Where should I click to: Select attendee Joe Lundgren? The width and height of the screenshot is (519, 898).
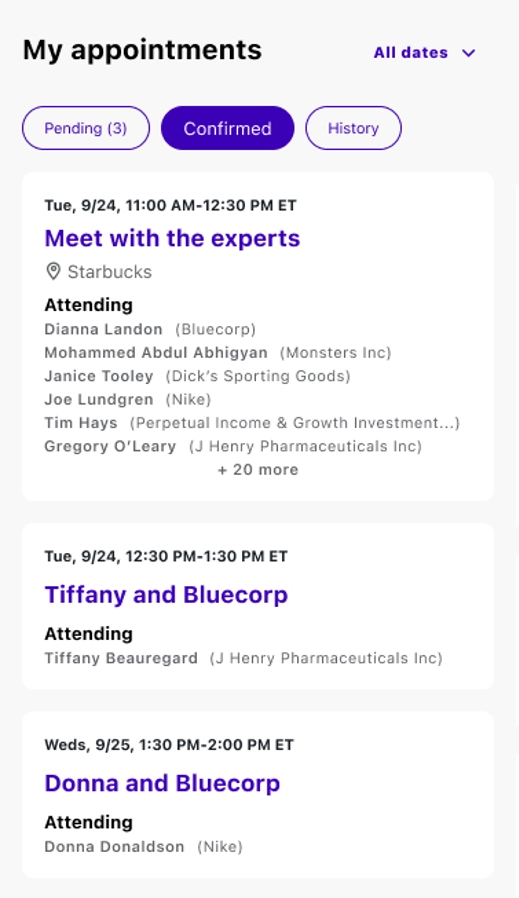[x=99, y=400]
